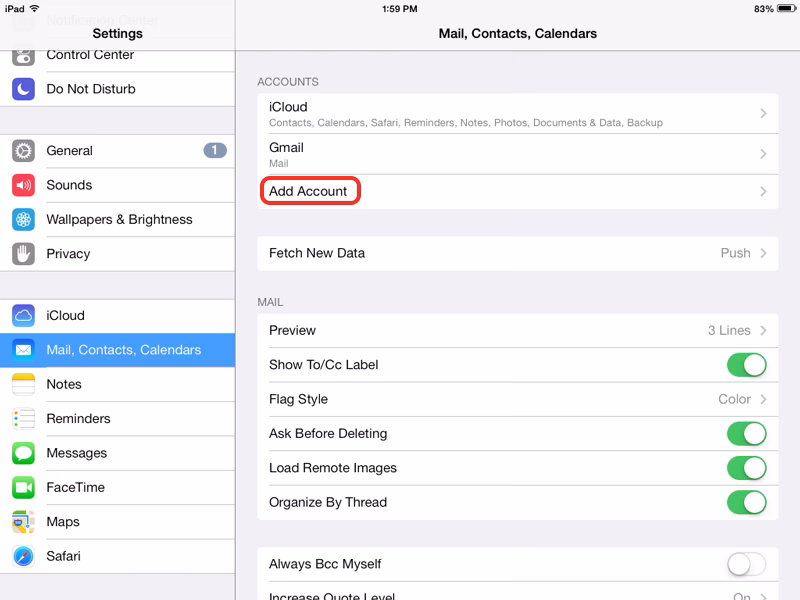Open the Preview 3 Lines option
Image resolution: width=800 pixels, height=600 pixels.
517,331
